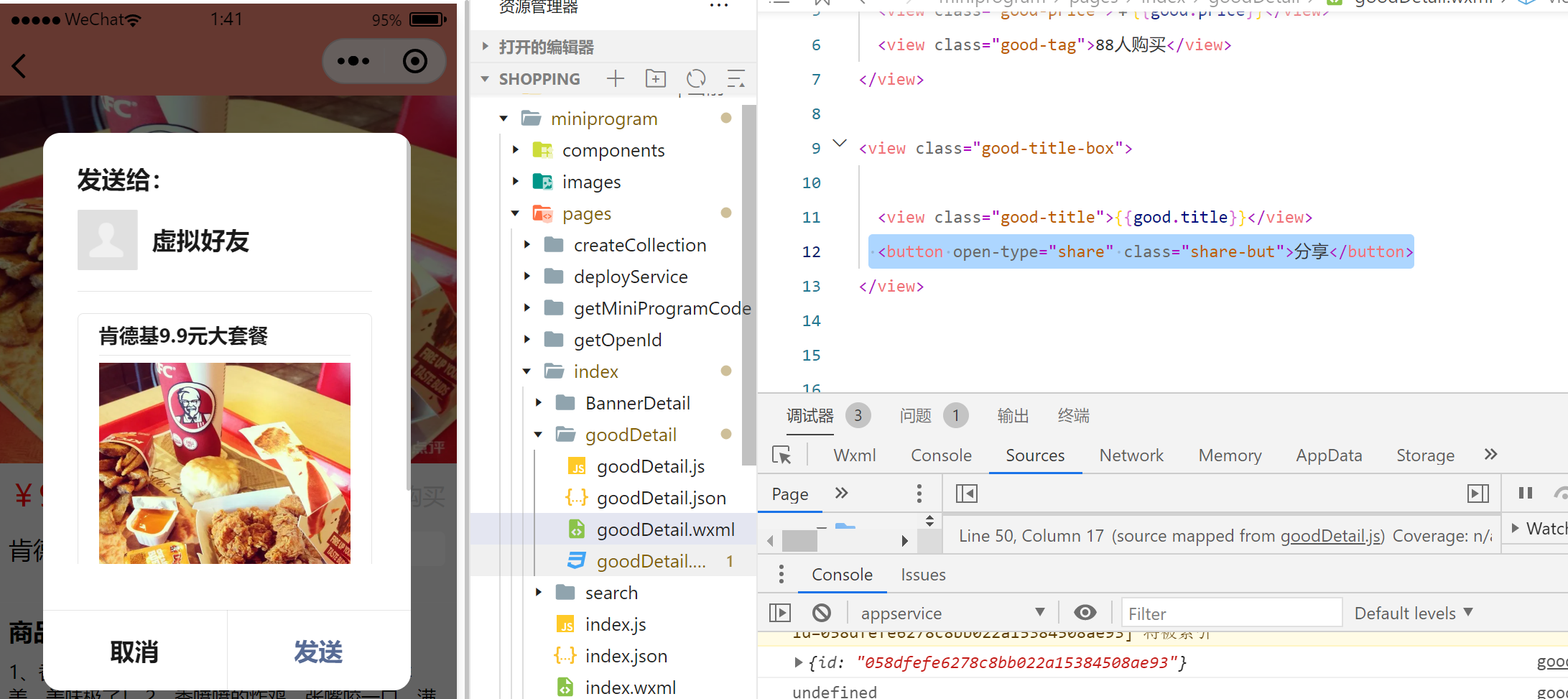Click the back arrow in simulator

tap(19, 66)
